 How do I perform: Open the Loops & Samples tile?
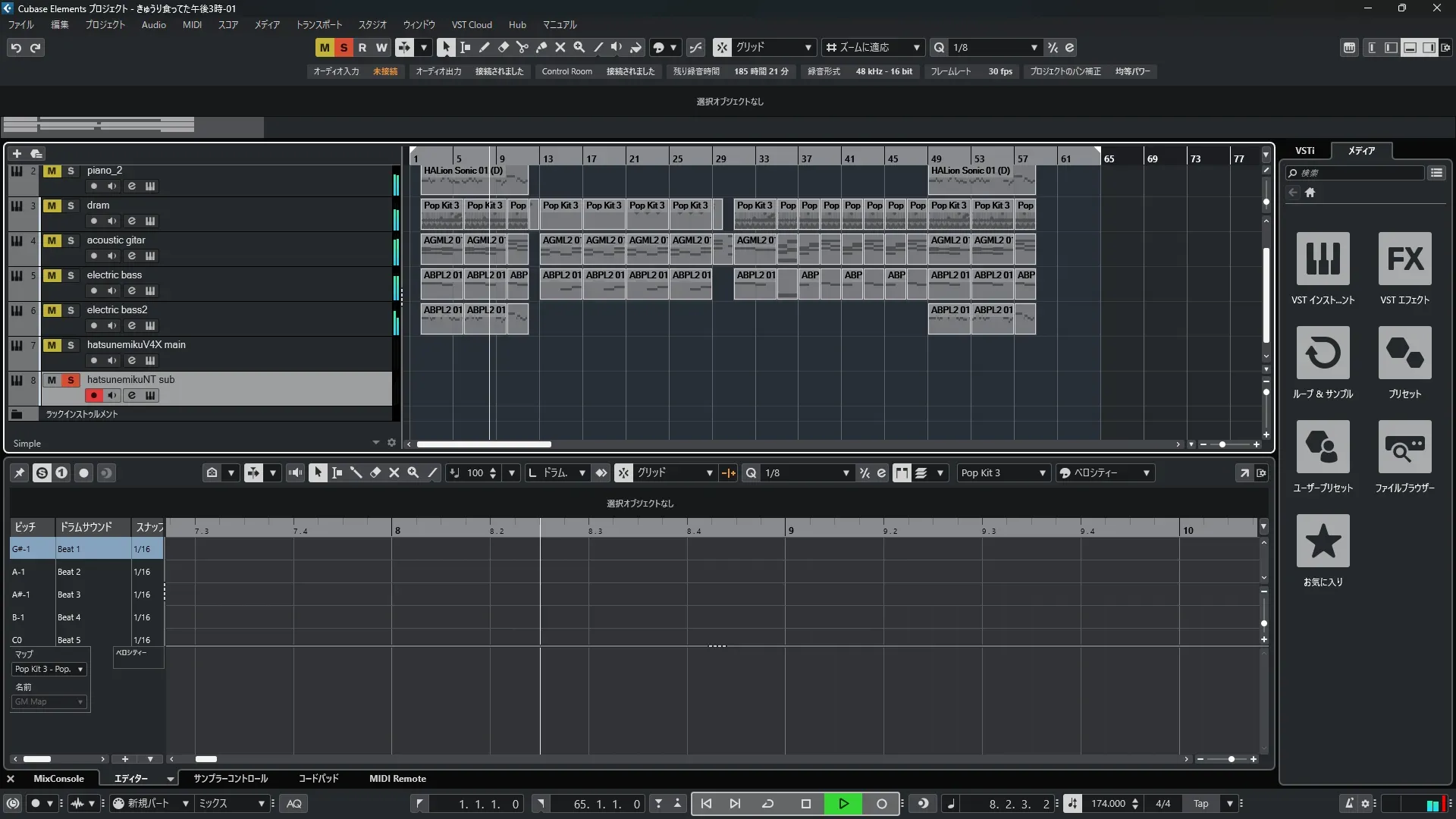click(x=1323, y=353)
